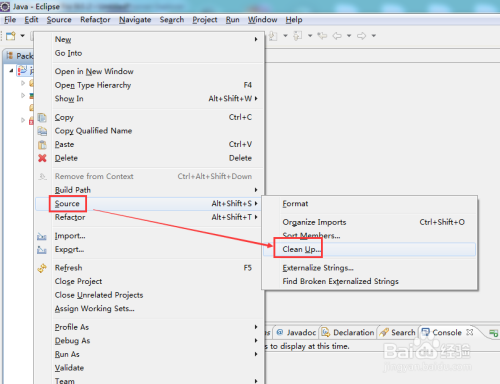Click the Copy icon in context menu

(x=42, y=117)
